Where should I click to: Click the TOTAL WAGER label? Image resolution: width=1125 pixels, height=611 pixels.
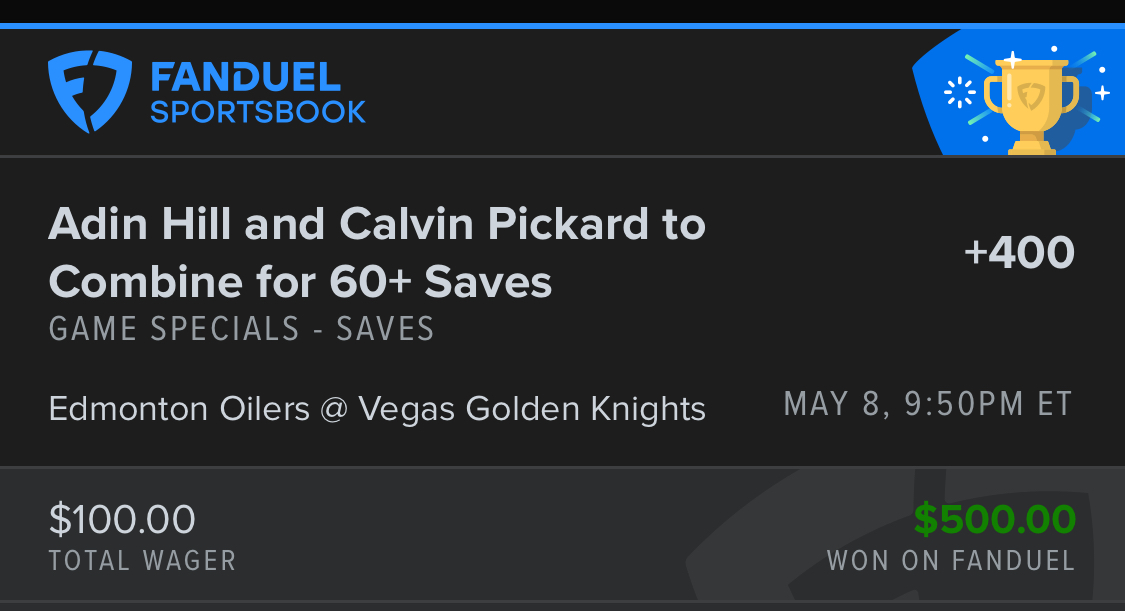click(142, 560)
